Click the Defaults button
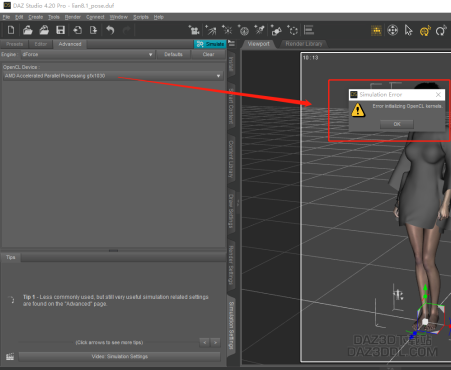Viewport: 451px width, 370px height. coord(173,54)
